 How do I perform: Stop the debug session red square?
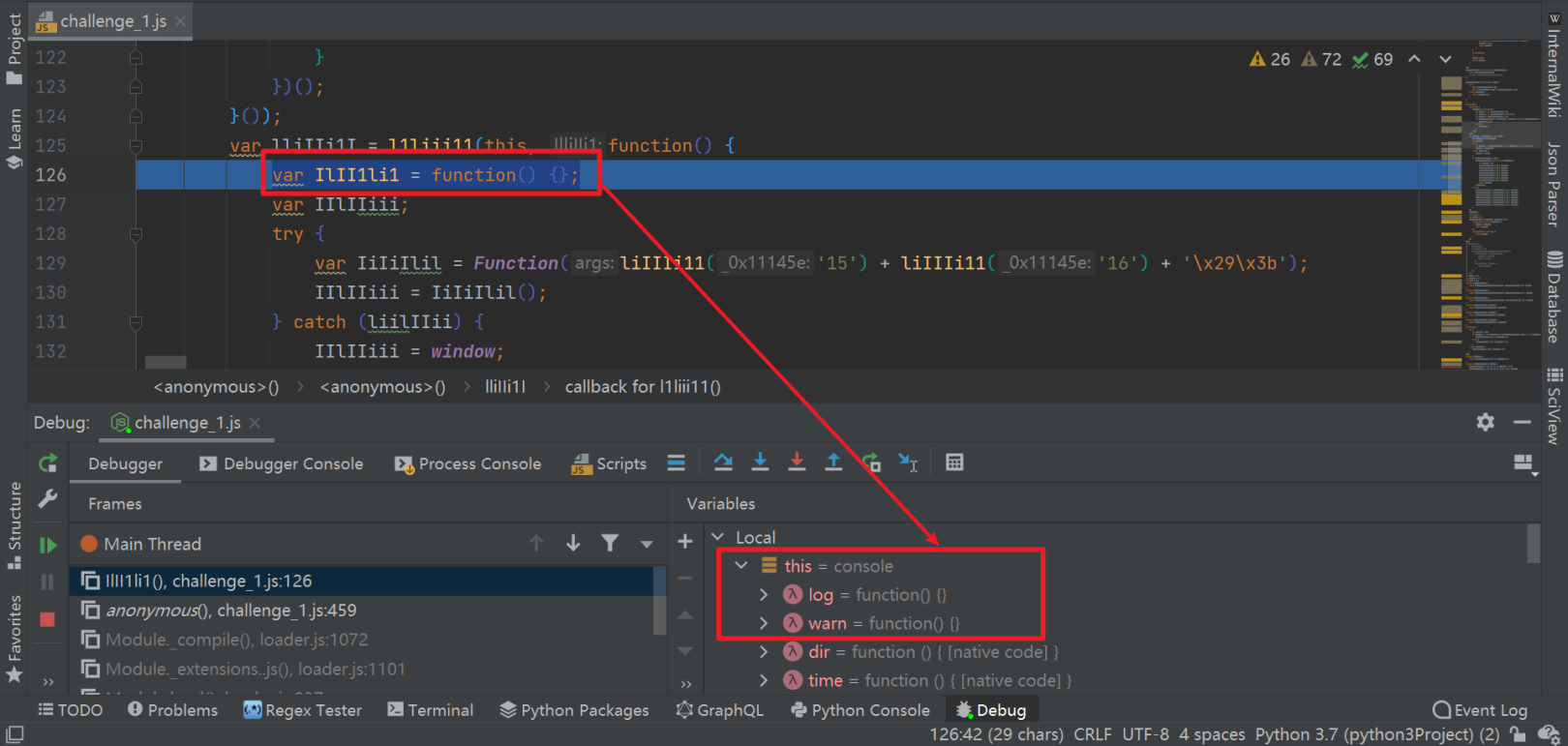[47, 619]
